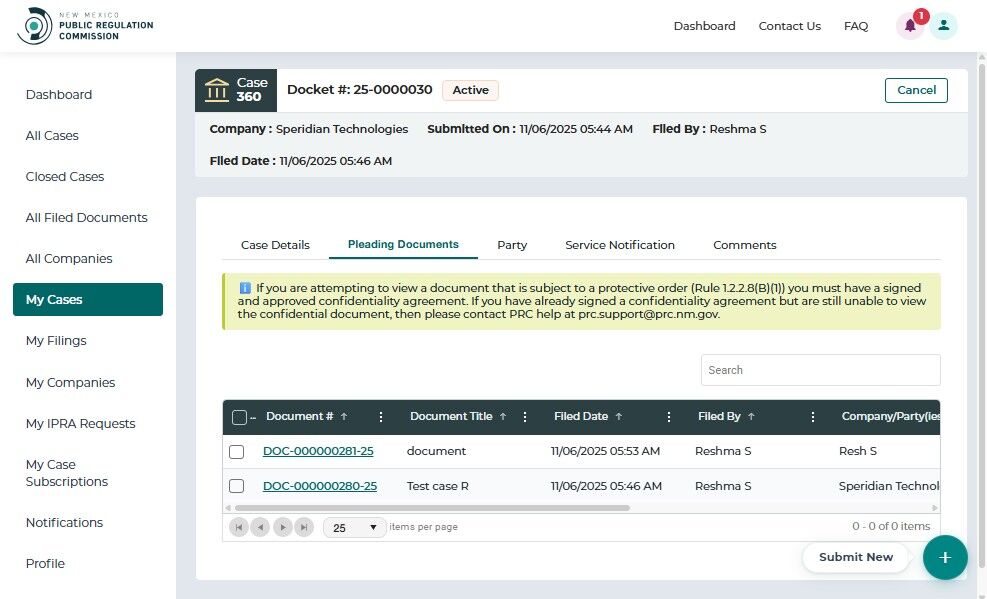Open Filed By column options menu
This screenshot has height=599, width=987.
click(813, 417)
